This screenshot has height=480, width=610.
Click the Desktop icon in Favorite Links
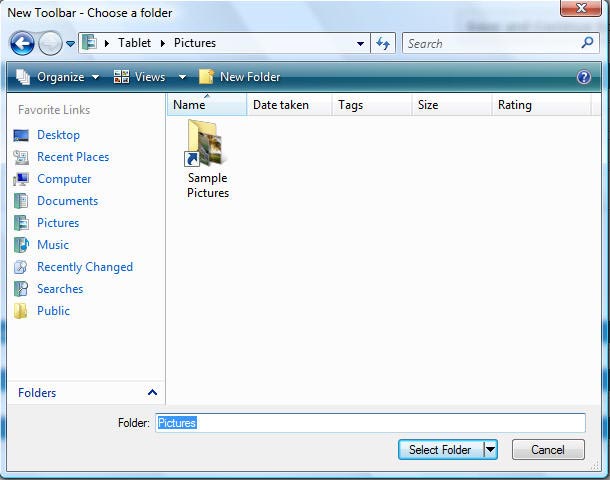(21, 135)
